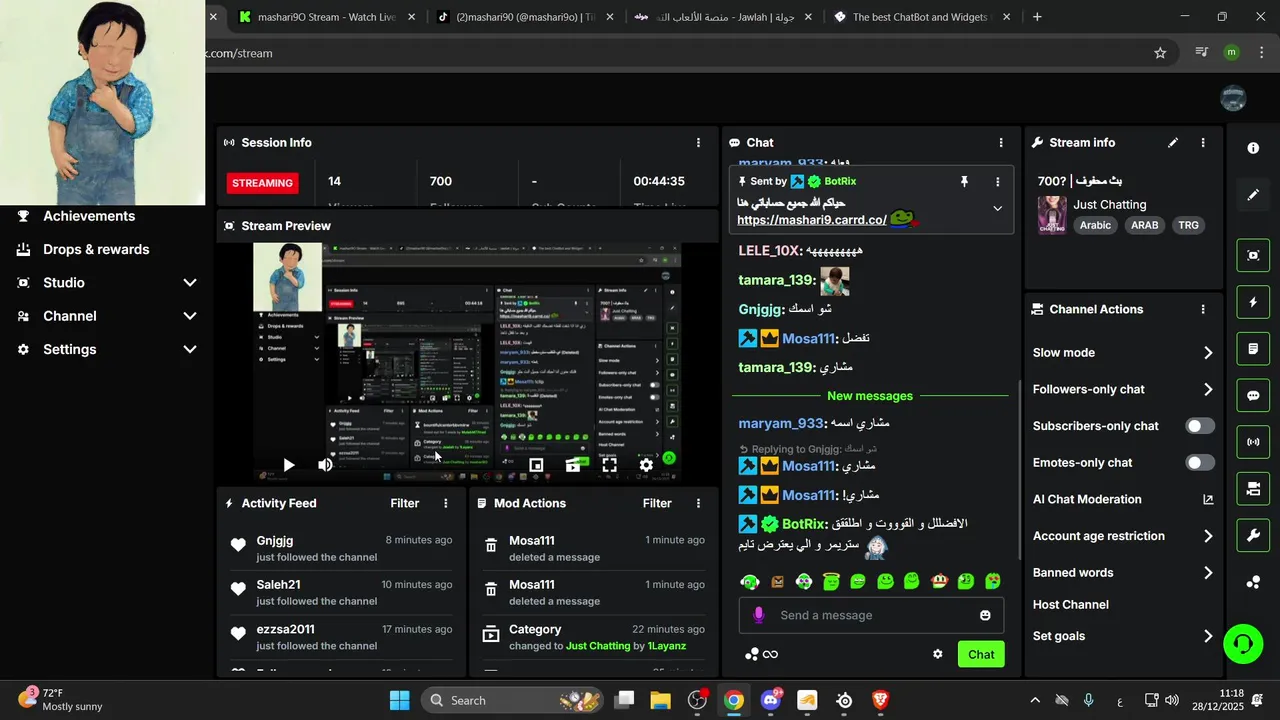This screenshot has width=1280, height=720.
Task: Enter fullscreen in stream preview
Action: [609, 465]
